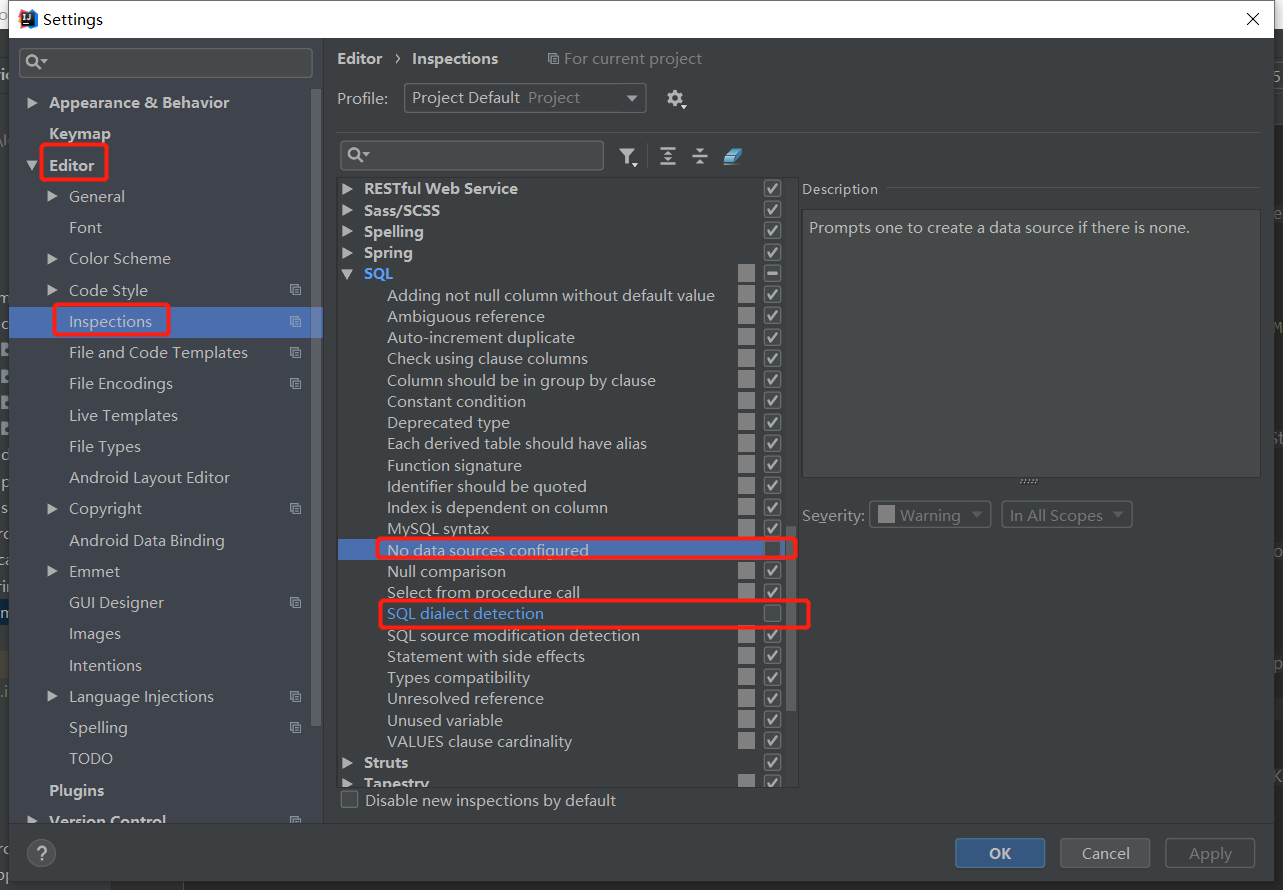Click the project-level icon beside GUI Designer

click(x=295, y=602)
